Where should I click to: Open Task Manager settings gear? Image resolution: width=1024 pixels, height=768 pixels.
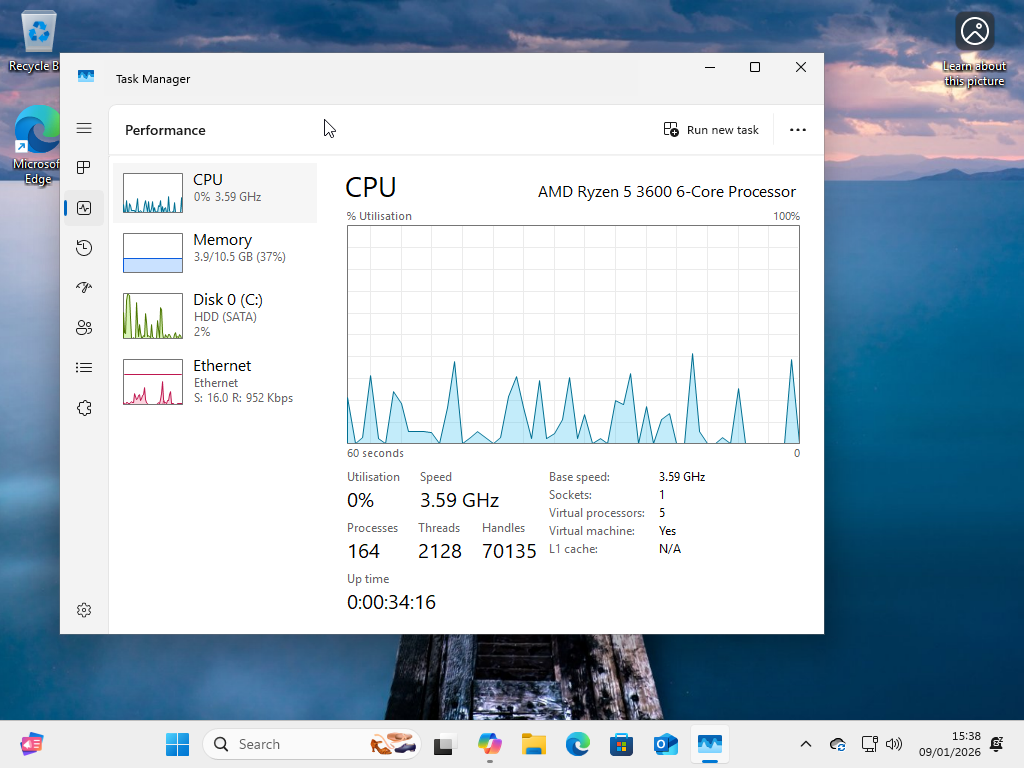click(x=84, y=610)
